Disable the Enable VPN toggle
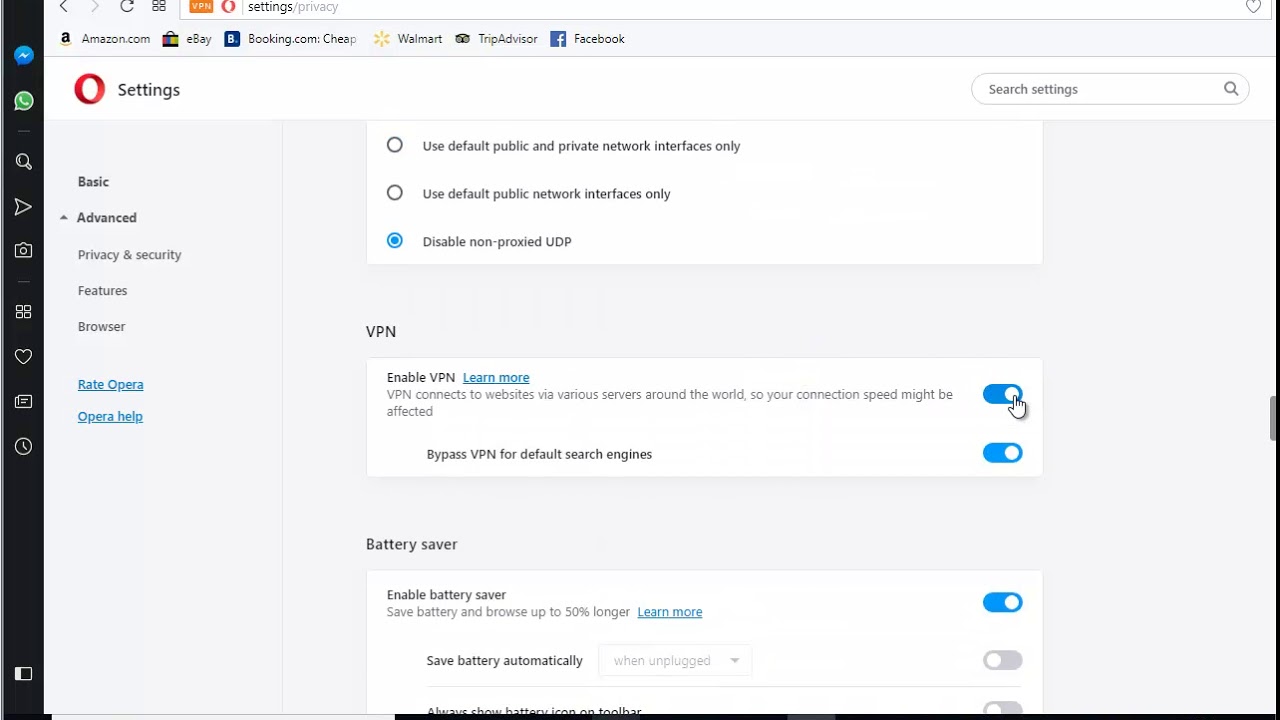Screen dimensions: 1280x720 pos(1002,394)
